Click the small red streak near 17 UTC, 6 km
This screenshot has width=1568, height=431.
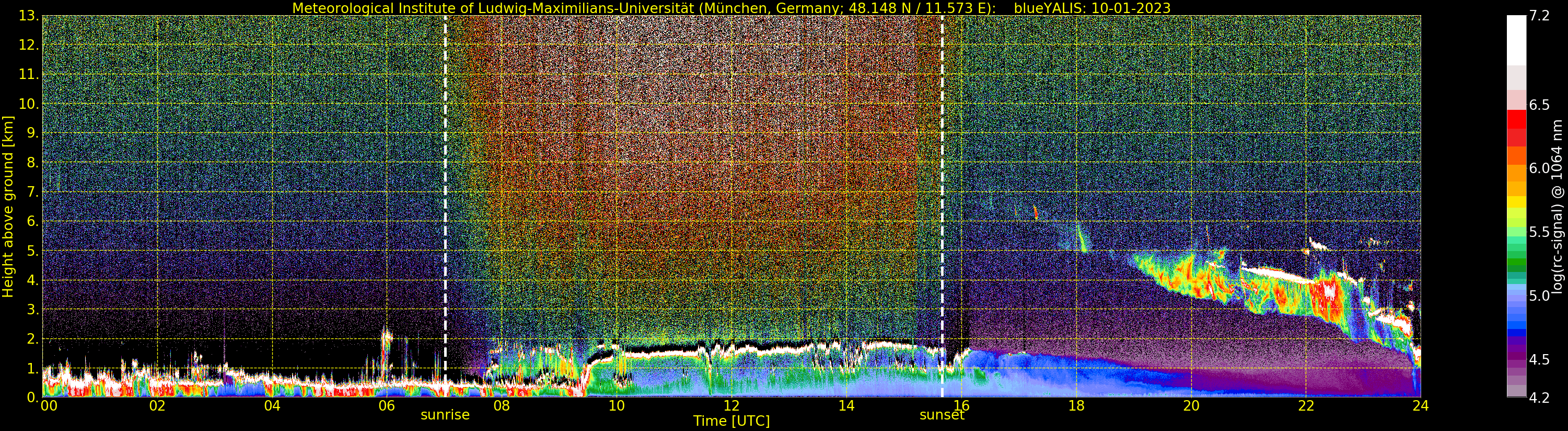[1036, 213]
